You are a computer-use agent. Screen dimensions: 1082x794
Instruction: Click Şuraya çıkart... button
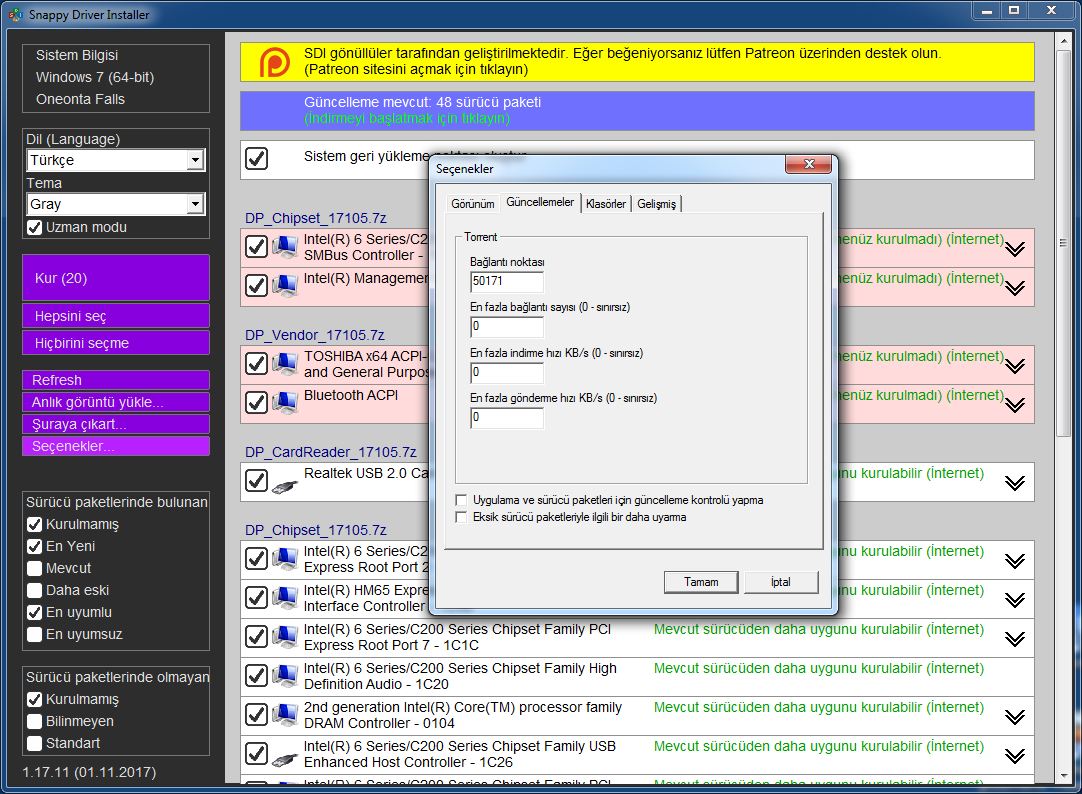(116, 424)
